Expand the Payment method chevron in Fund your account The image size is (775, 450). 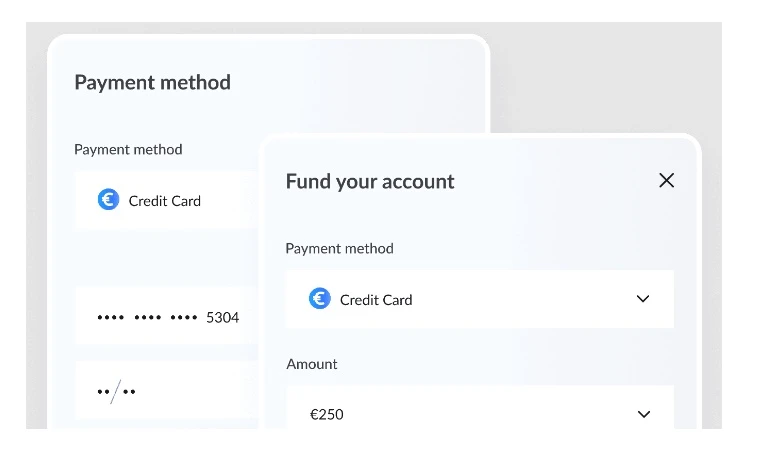643,299
